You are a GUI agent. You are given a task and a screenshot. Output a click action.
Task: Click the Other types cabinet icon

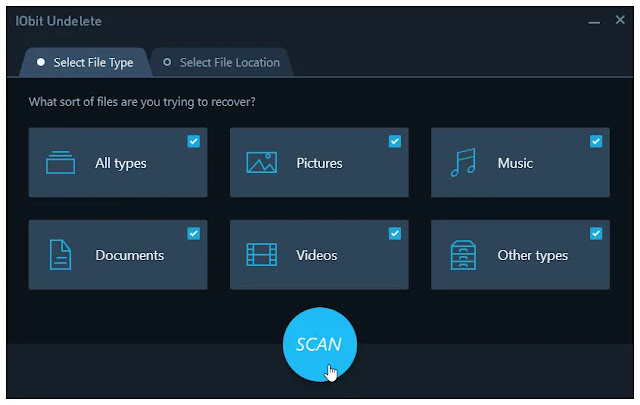[x=463, y=255]
